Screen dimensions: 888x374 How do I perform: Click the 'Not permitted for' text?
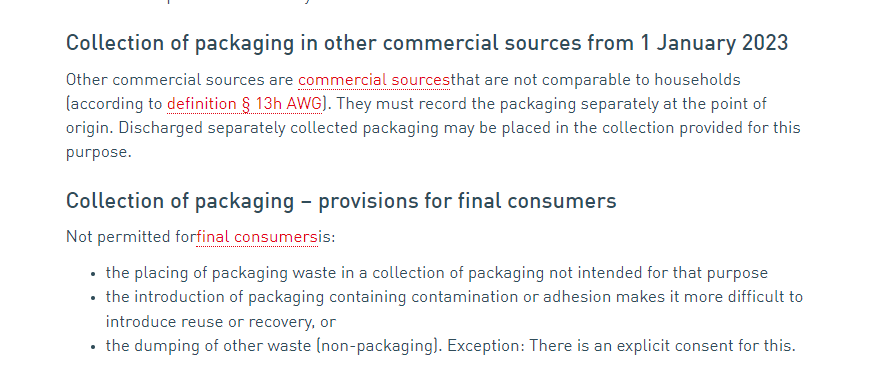tap(131, 237)
